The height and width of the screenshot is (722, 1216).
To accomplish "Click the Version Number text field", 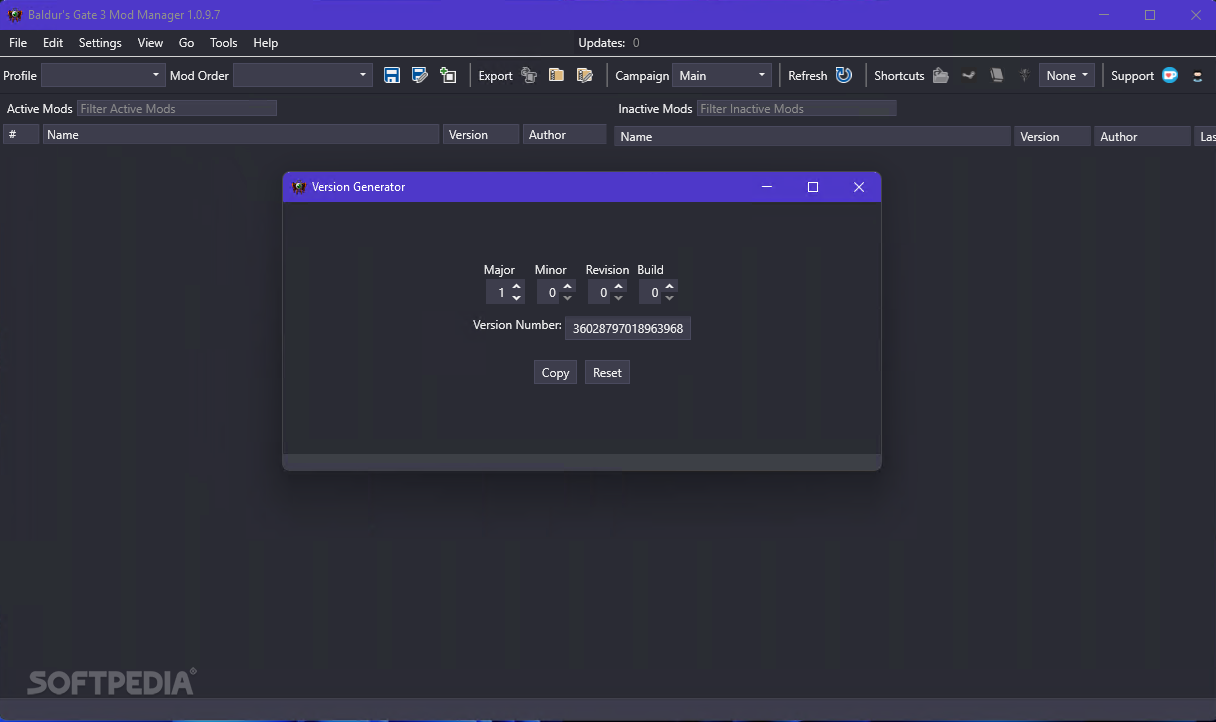I will pos(628,328).
